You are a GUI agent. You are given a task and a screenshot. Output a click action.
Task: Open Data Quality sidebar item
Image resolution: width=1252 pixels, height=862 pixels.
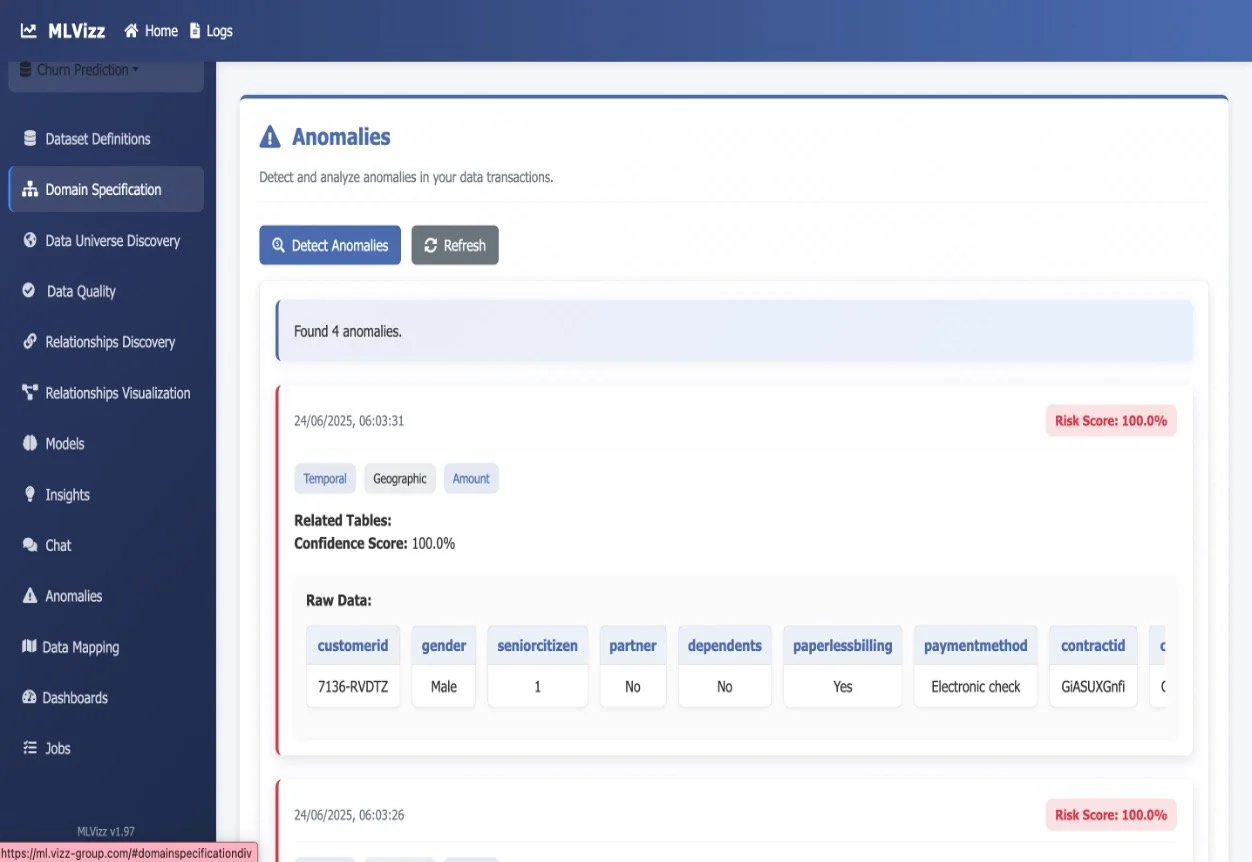106,291
